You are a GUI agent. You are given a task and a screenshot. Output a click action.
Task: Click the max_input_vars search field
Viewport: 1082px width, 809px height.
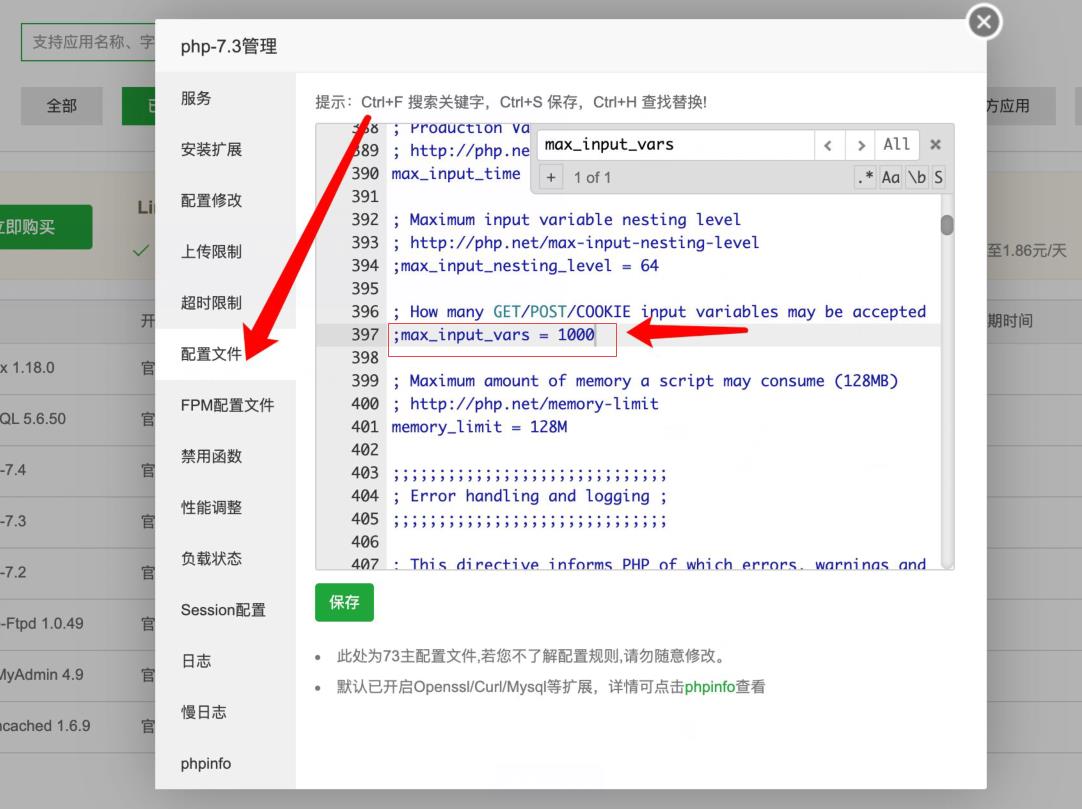click(x=676, y=145)
